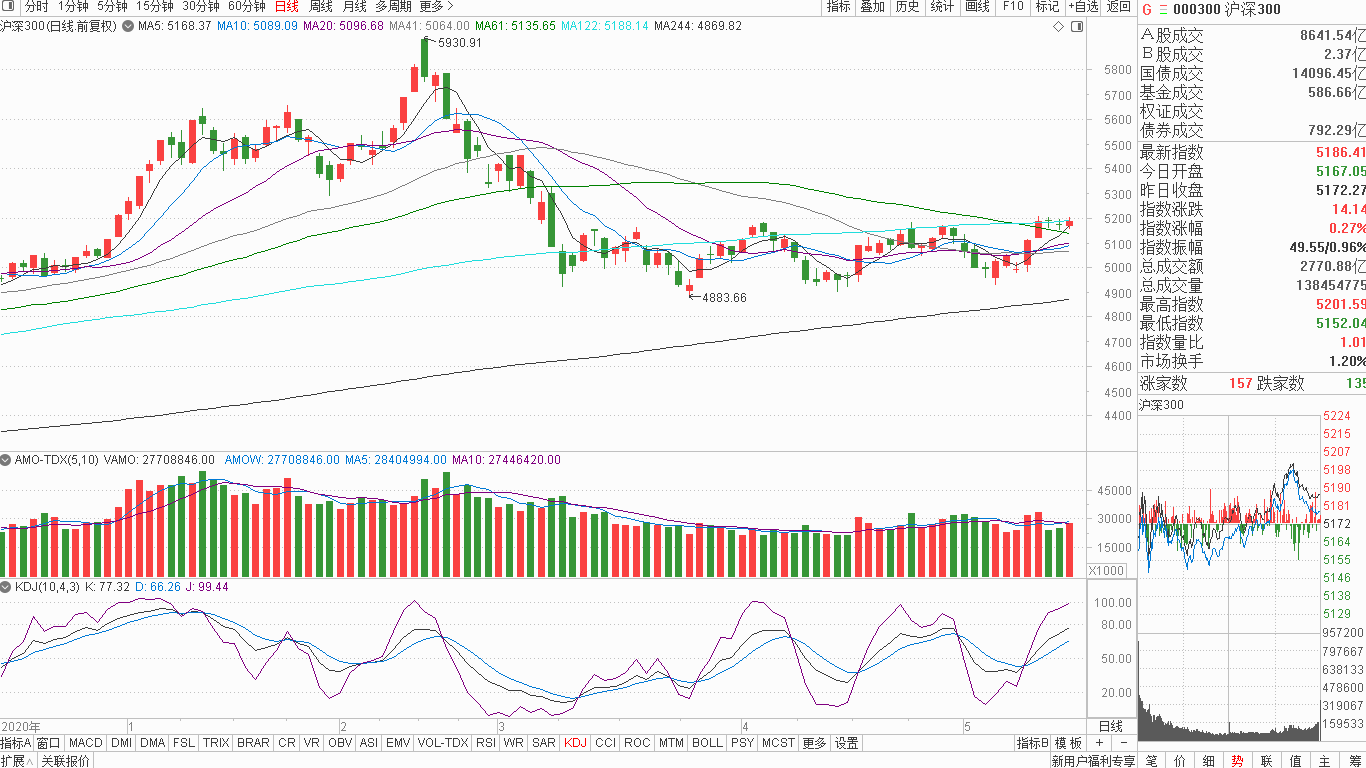Switch to the 笔 tab
Viewport: 1366px width, 768px height.
coord(1151,761)
